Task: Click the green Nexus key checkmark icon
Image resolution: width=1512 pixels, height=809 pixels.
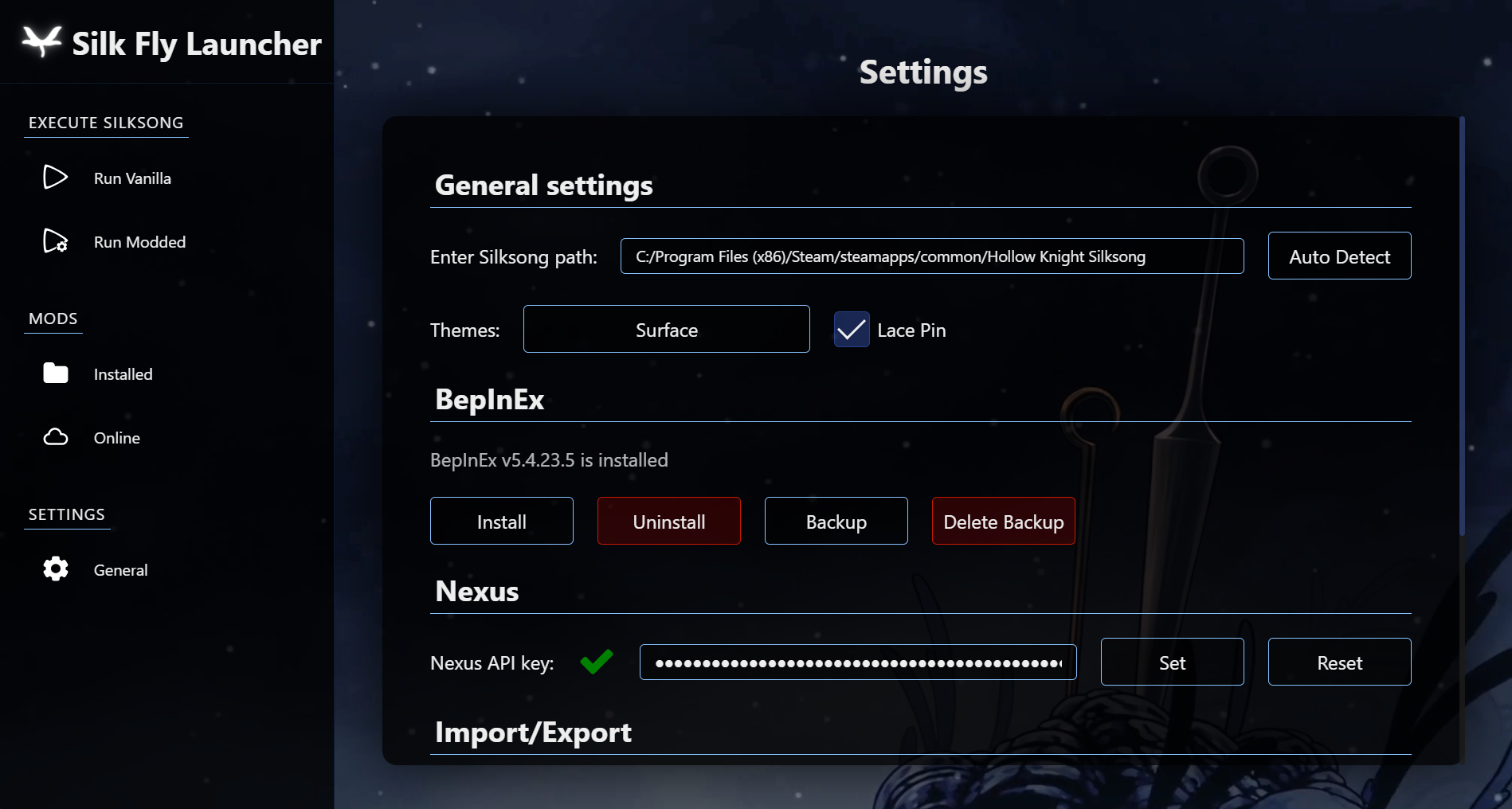Action: 597,662
